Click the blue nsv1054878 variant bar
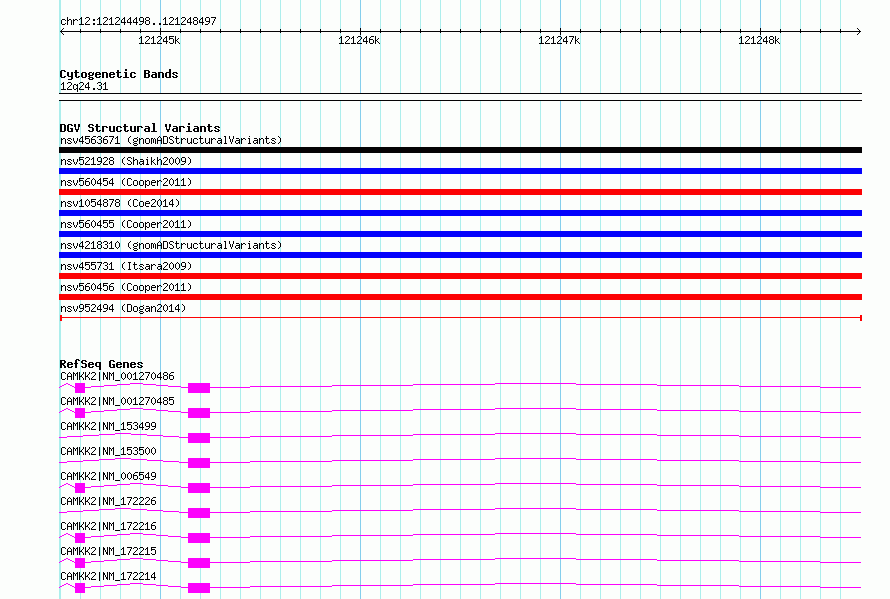Viewport: 890px width, 599px height. pyautogui.click(x=460, y=213)
